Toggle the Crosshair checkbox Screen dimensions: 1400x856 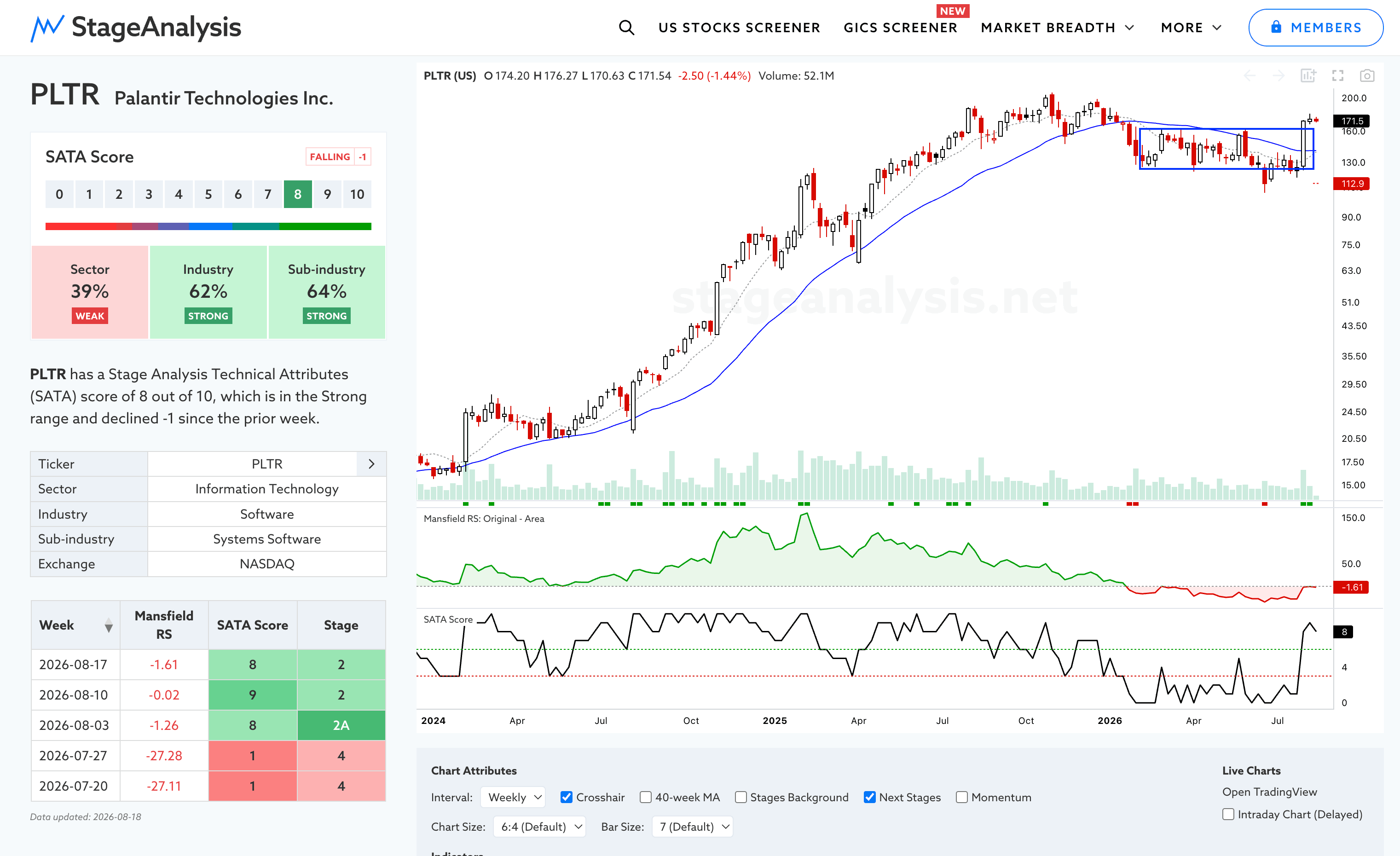[x=567, y=797]
